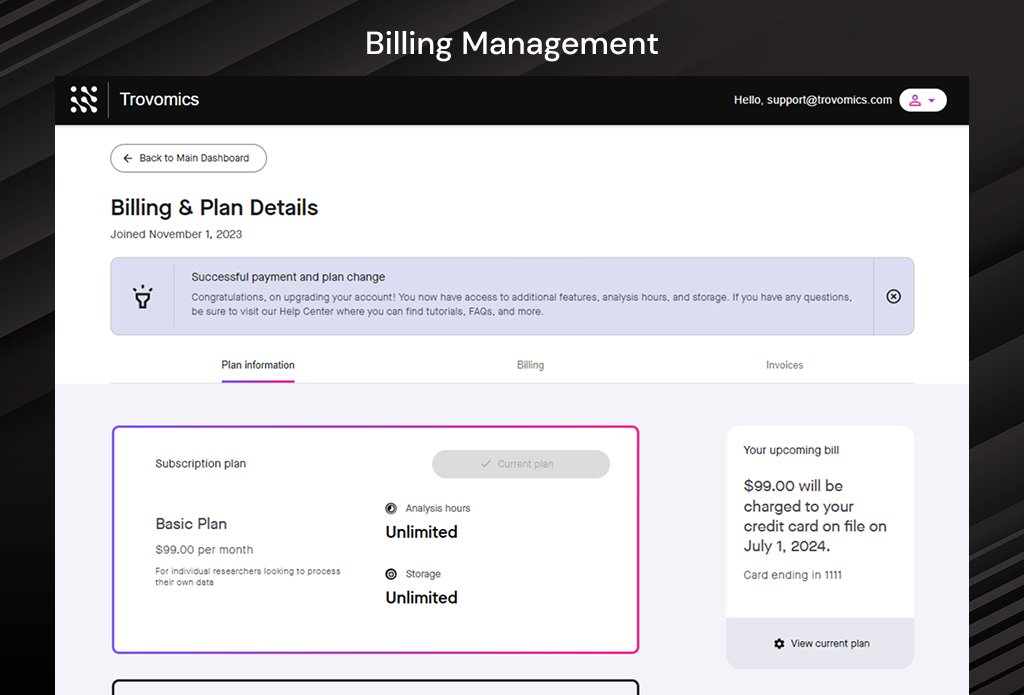
Task: Click the Storage icon
Action: 391,574
